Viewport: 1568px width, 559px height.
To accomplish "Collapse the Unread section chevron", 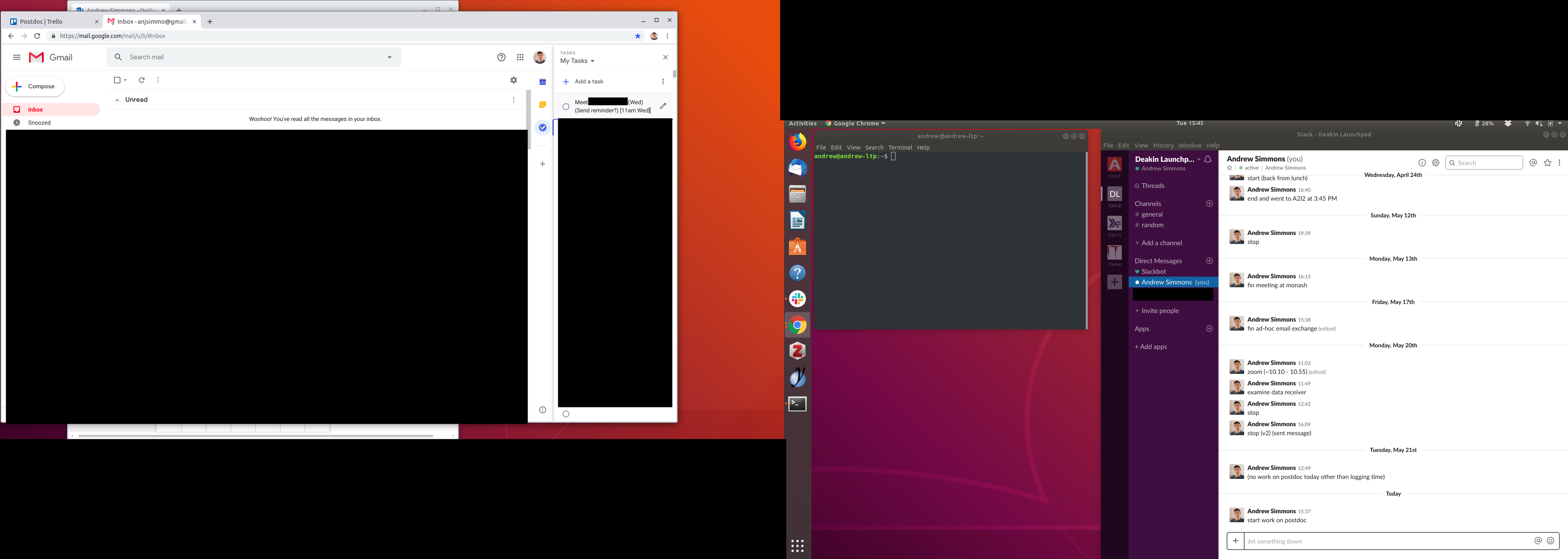I will coord(117,100).
